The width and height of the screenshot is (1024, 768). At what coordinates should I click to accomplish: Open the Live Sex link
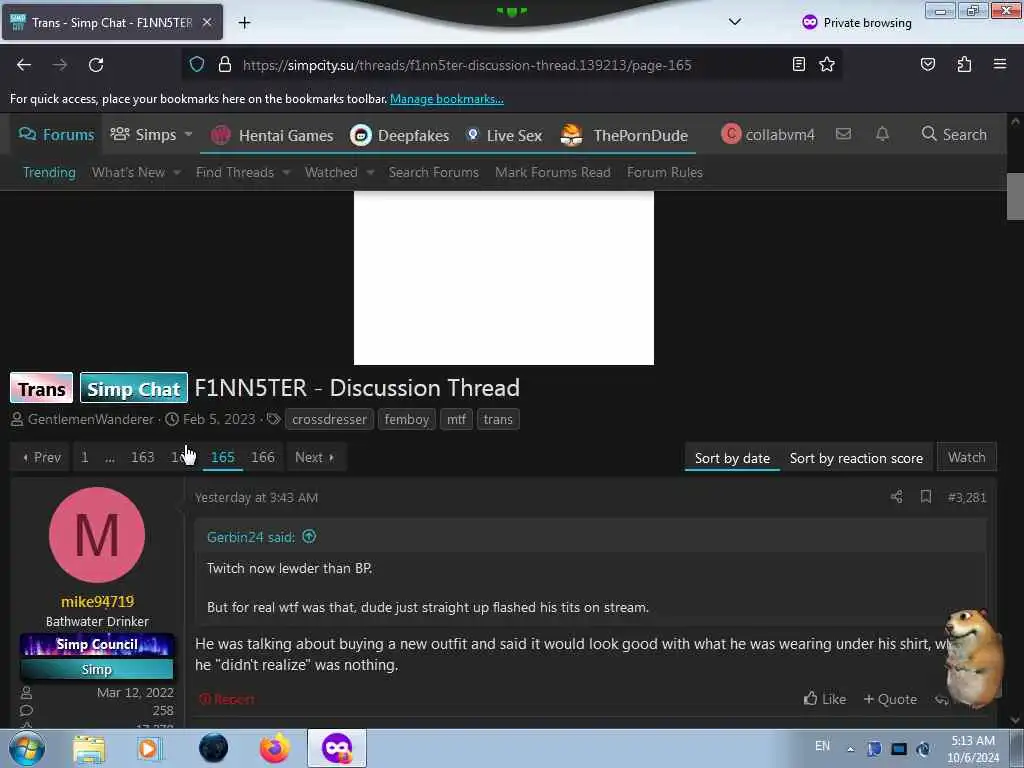tap(504, 135)
